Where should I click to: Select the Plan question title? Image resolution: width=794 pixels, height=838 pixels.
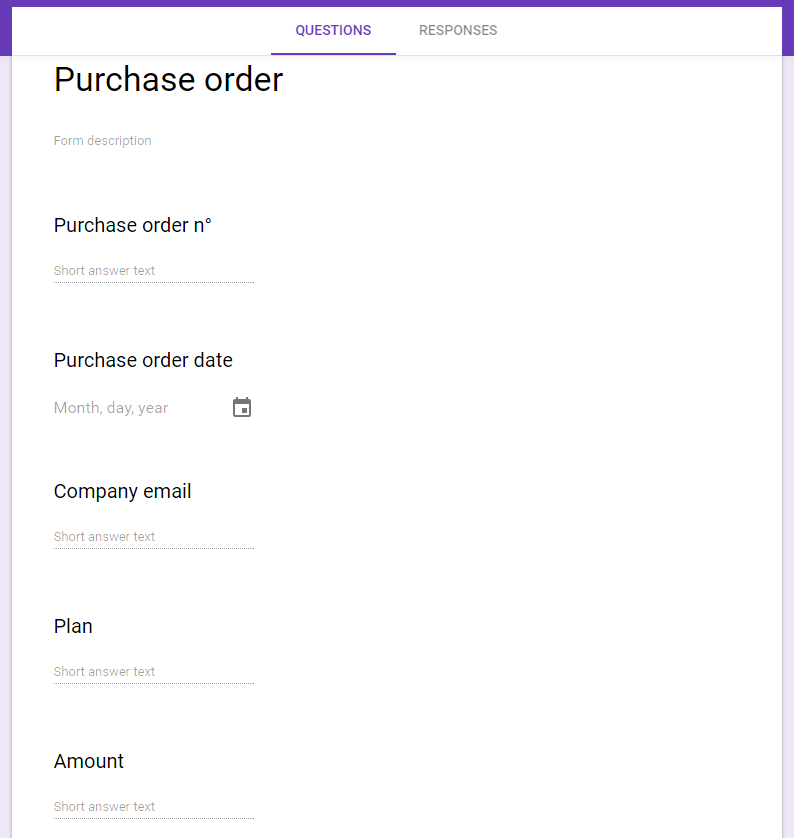73,626
